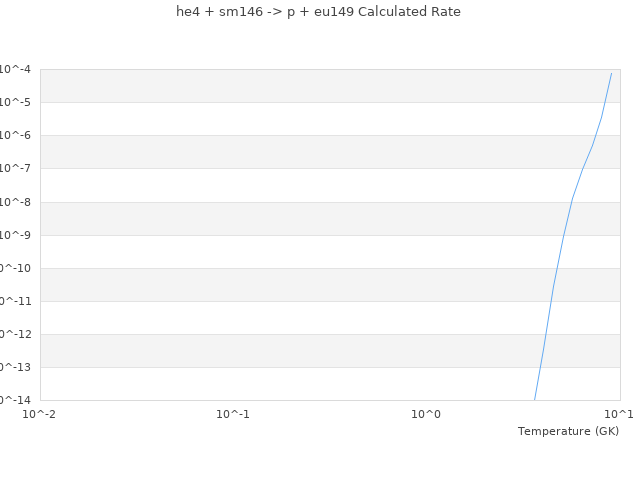This screenshot has height=480, width=640.
Task: Click the chart title 'he4 + sm146 -> p + eu149 Calculated Rate'
Action: [x=318, y=12]
